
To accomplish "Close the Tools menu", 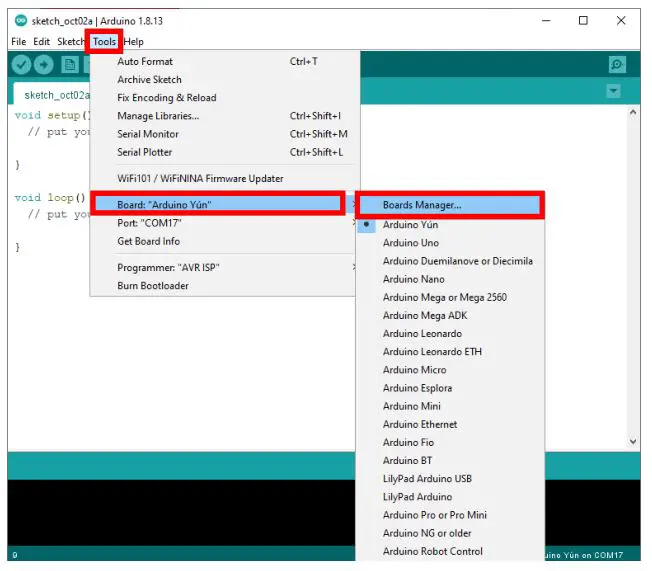I will click(104, 42).
